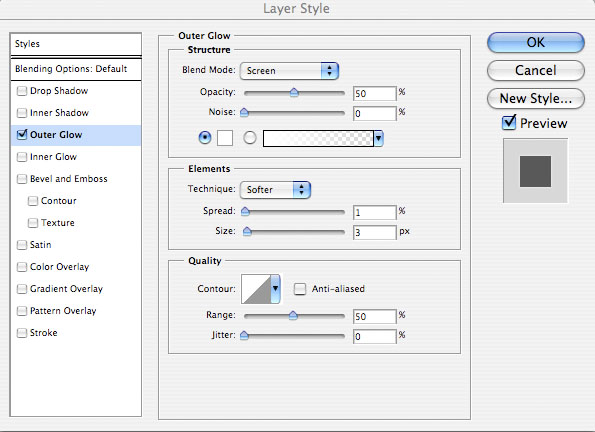
Task: Click the white glow color swatch
Action: point(225,138)
